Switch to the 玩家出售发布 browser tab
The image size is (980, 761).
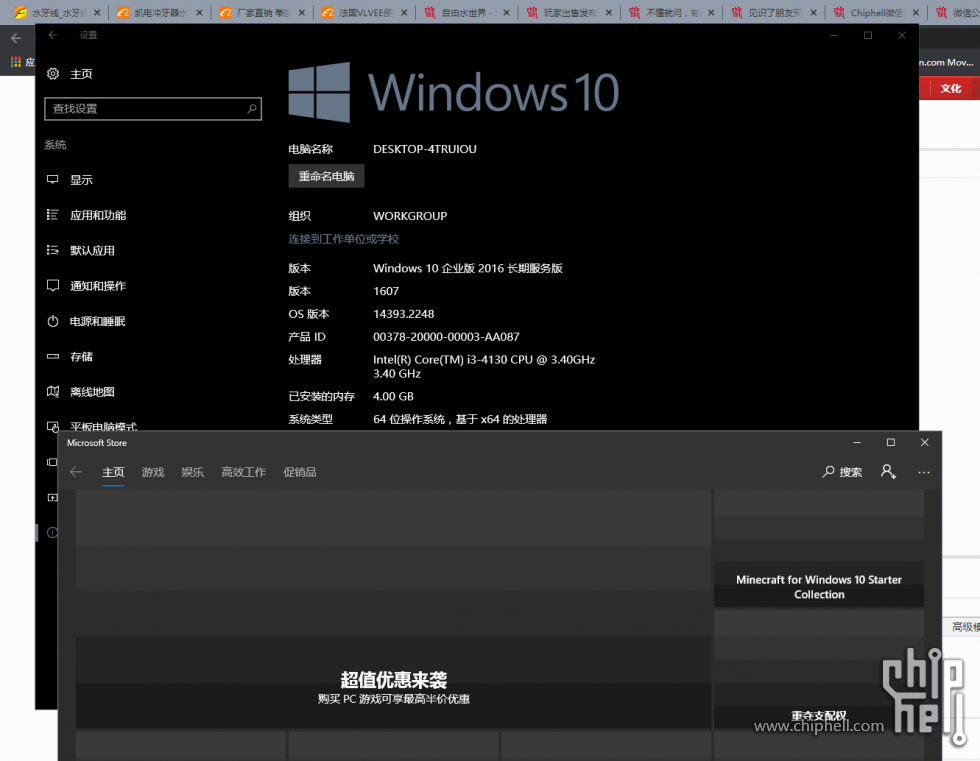point(569,12)
